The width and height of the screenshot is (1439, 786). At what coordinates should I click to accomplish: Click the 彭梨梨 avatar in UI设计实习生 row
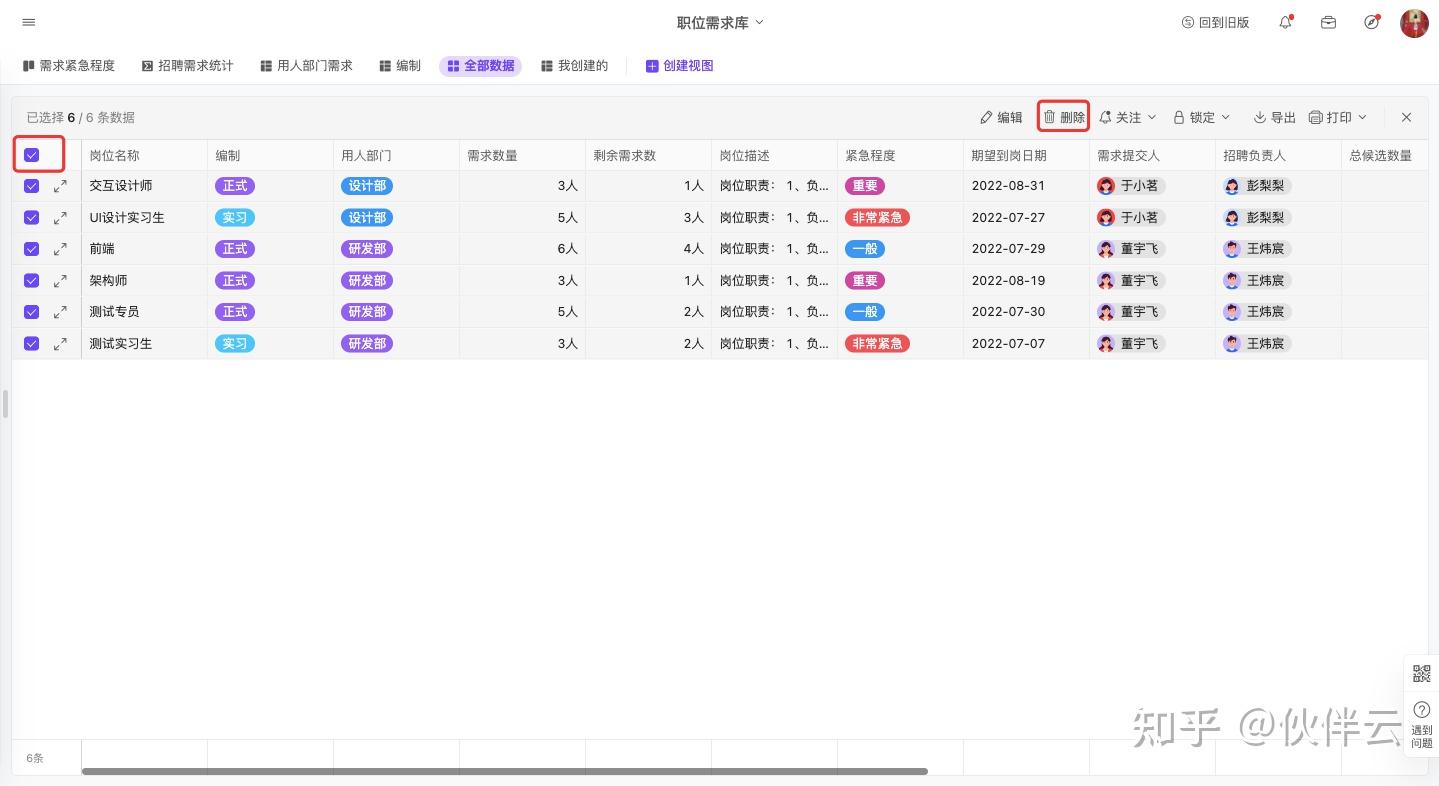pos(1232,217)
